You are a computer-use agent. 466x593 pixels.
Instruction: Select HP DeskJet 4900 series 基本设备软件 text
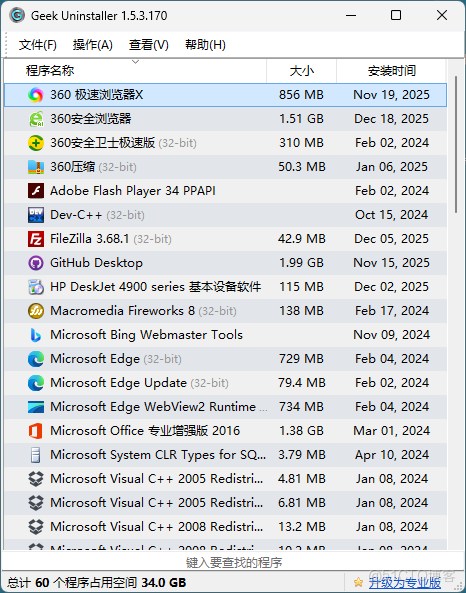tap(155, 287)
